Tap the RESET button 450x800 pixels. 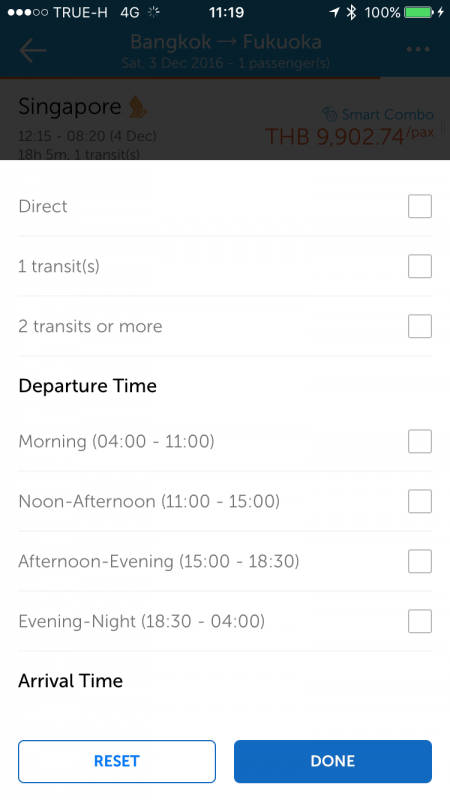[x=117, y=761]
